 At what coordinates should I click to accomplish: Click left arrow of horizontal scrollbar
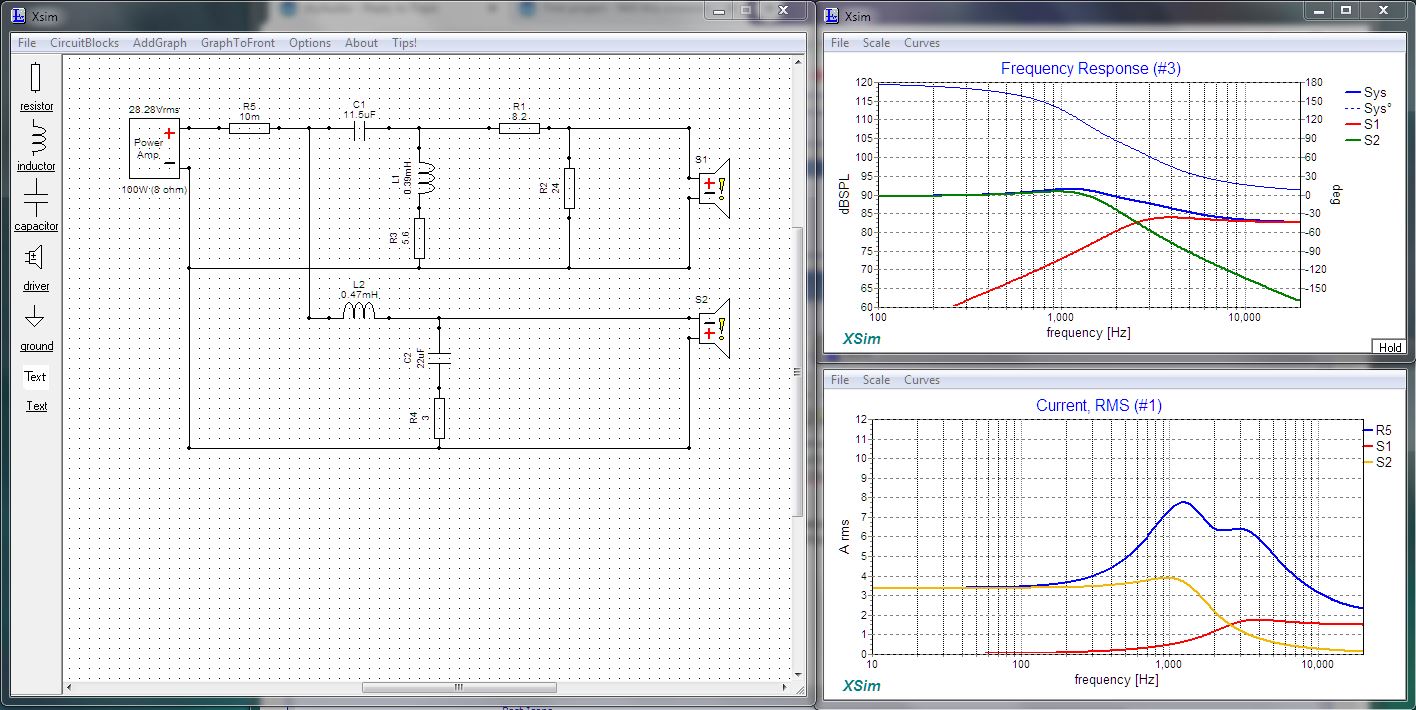[x=70, y=687]
